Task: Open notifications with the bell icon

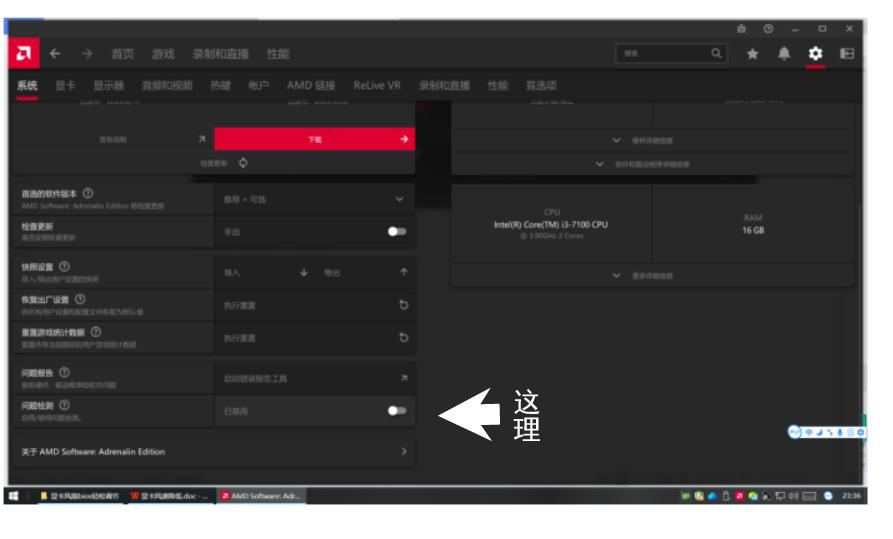Action: click(784, 54)
